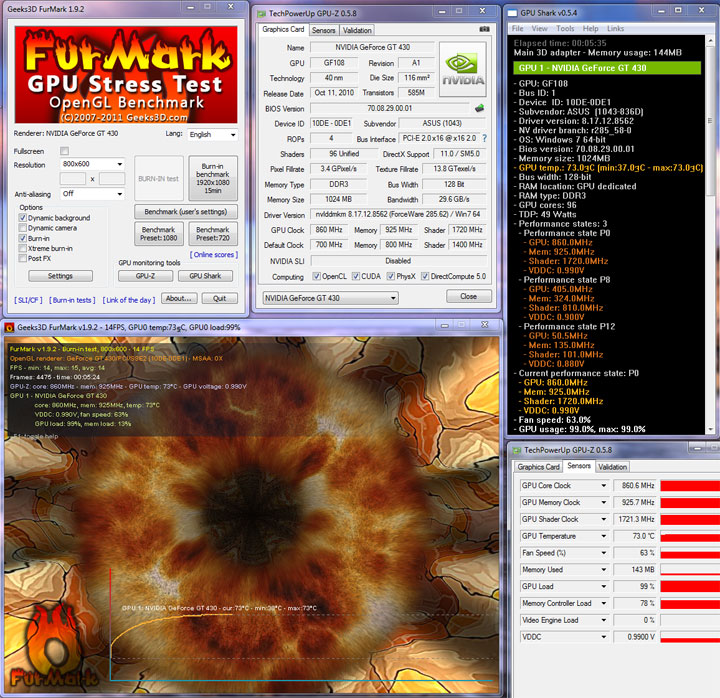Toggle the DirectCompute 5.0 checkbox
This screenshot has width=720, height=698.
click(425, 276)
